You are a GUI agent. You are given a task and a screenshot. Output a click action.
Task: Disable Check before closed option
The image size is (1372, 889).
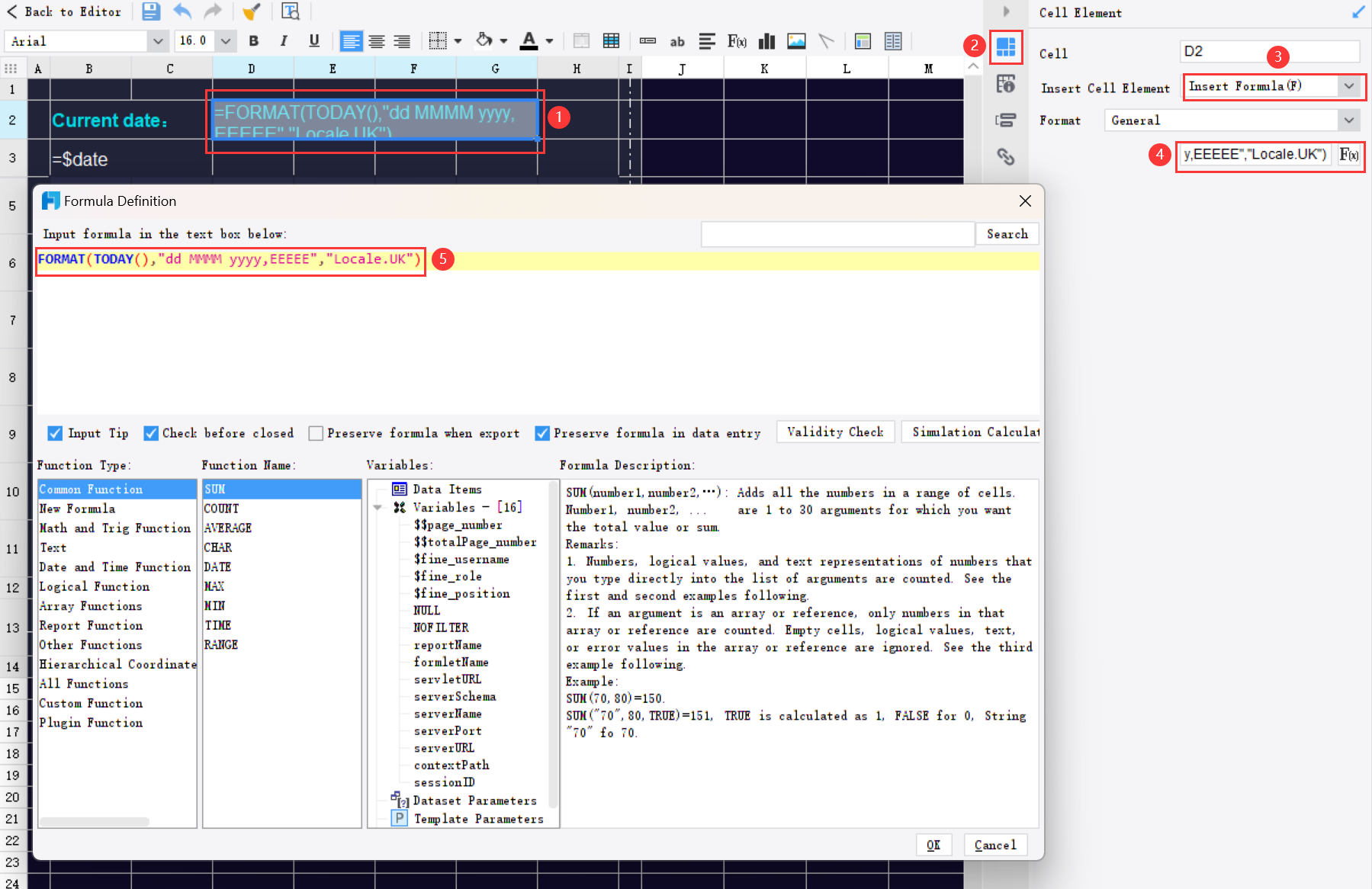[151, 433]
